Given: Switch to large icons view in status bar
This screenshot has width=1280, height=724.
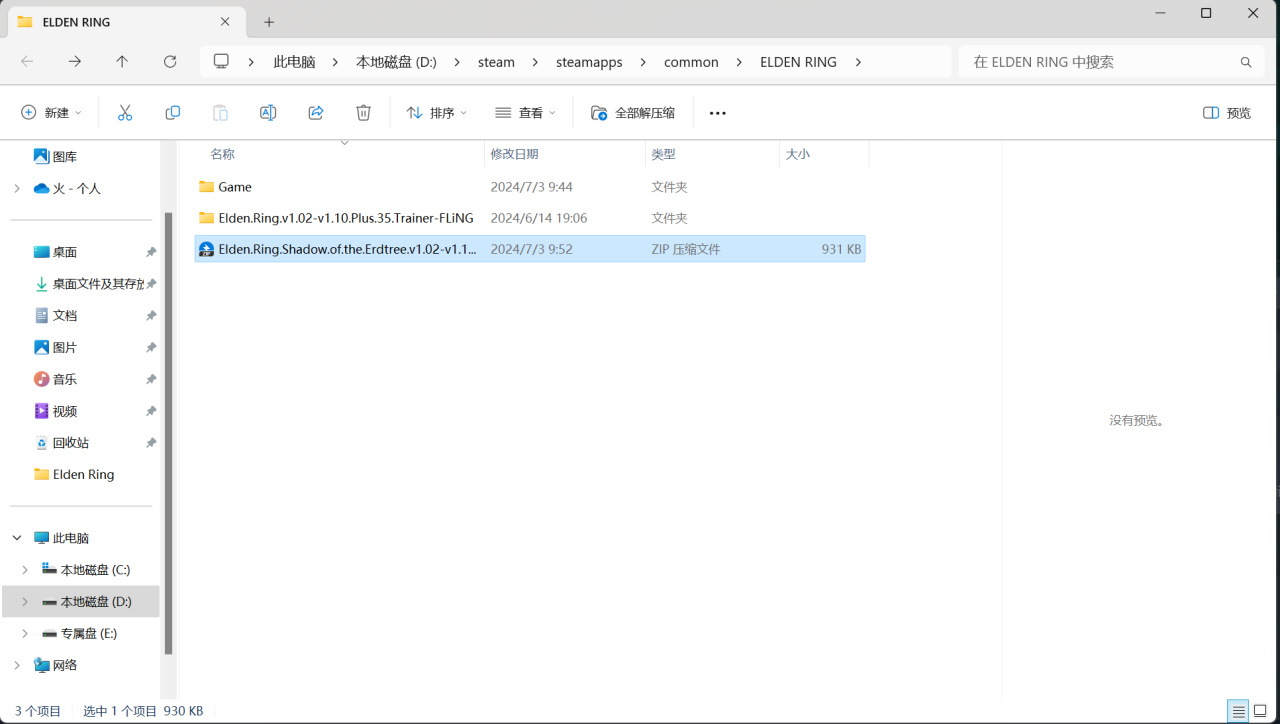Looking at the screenshot, I should [1260, 712].
